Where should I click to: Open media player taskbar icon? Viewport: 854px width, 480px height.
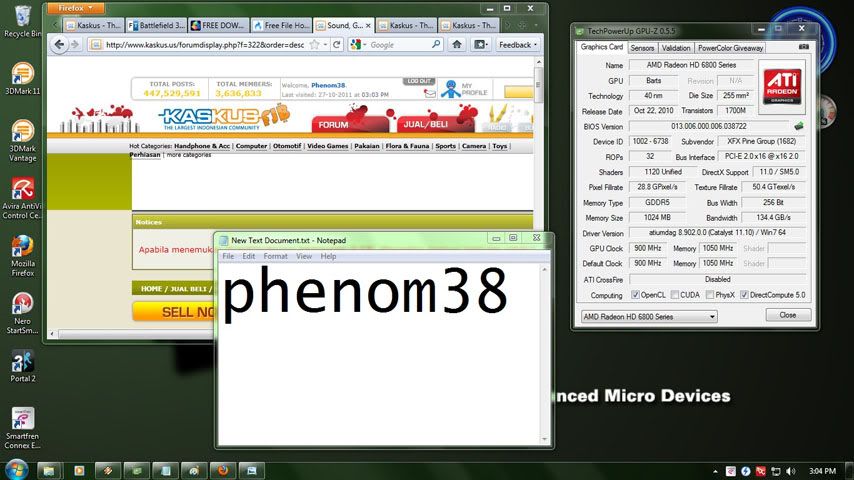[x=79, y=470]
